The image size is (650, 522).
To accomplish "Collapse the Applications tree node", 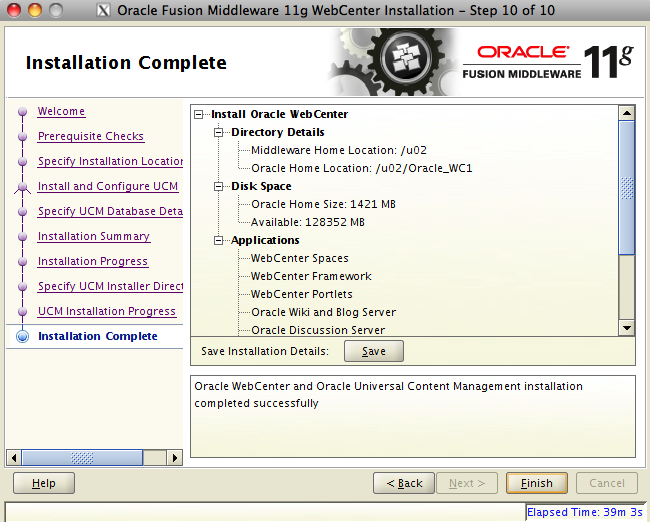I will tap(220, 240).
